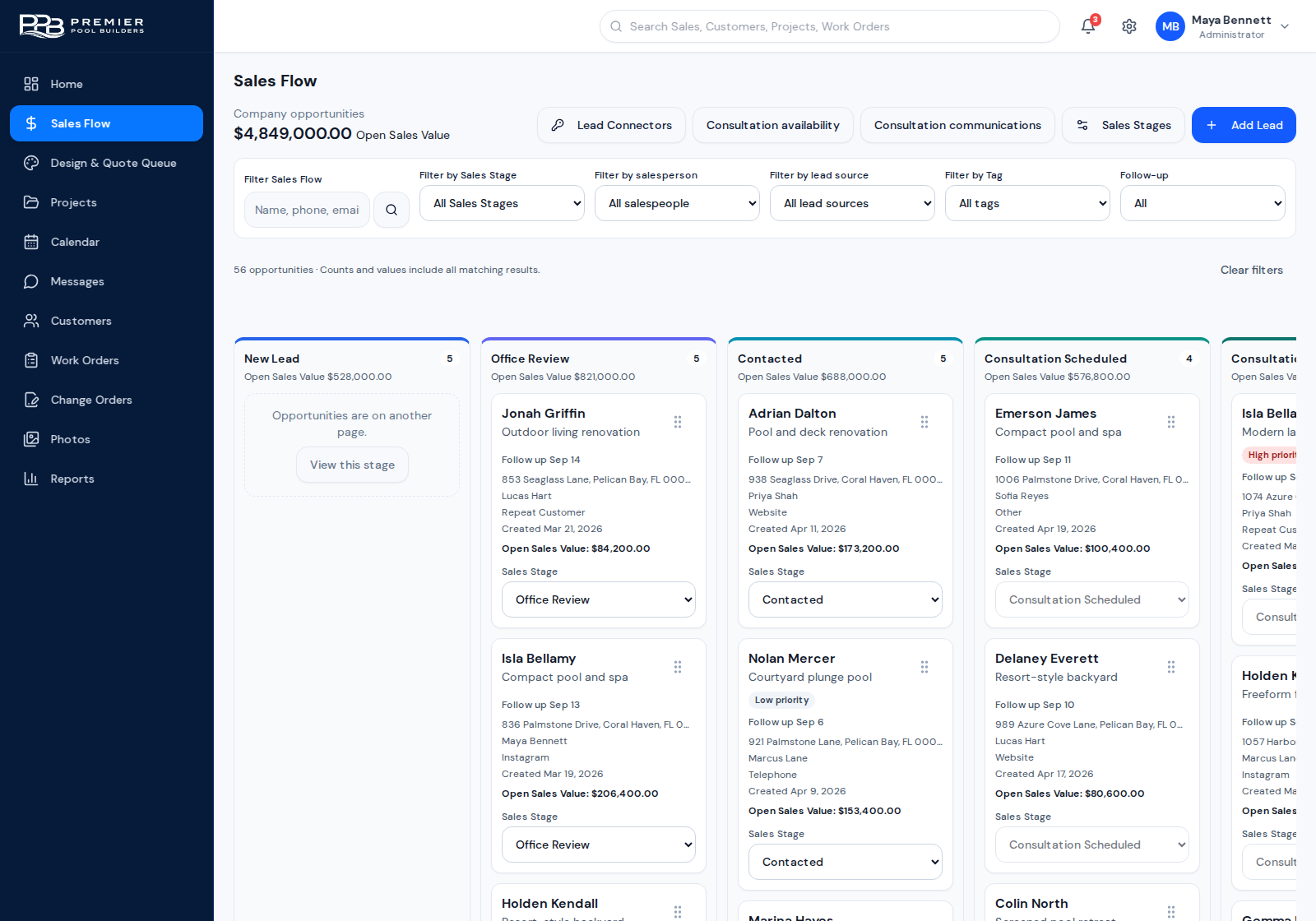The height and width of the screenshot is (921, 1316).
Task: Open Sales Stages settings button
Action: (1124, 125)
